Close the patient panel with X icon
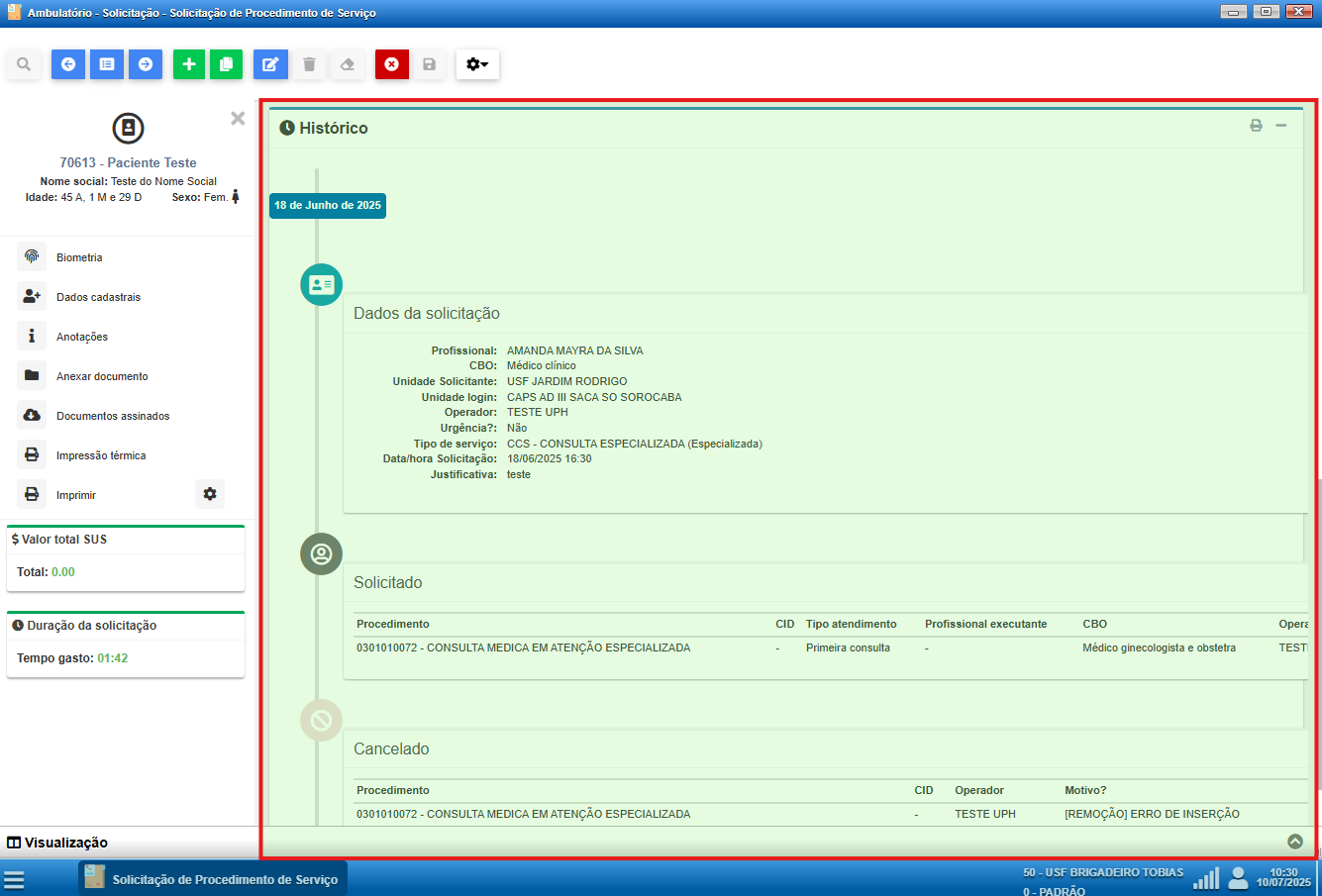Screen dimensions: 1322x896 [x=238, y=119]
